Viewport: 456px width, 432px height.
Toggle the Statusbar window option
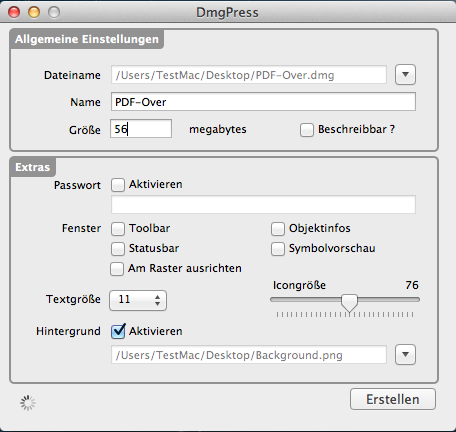118,249
